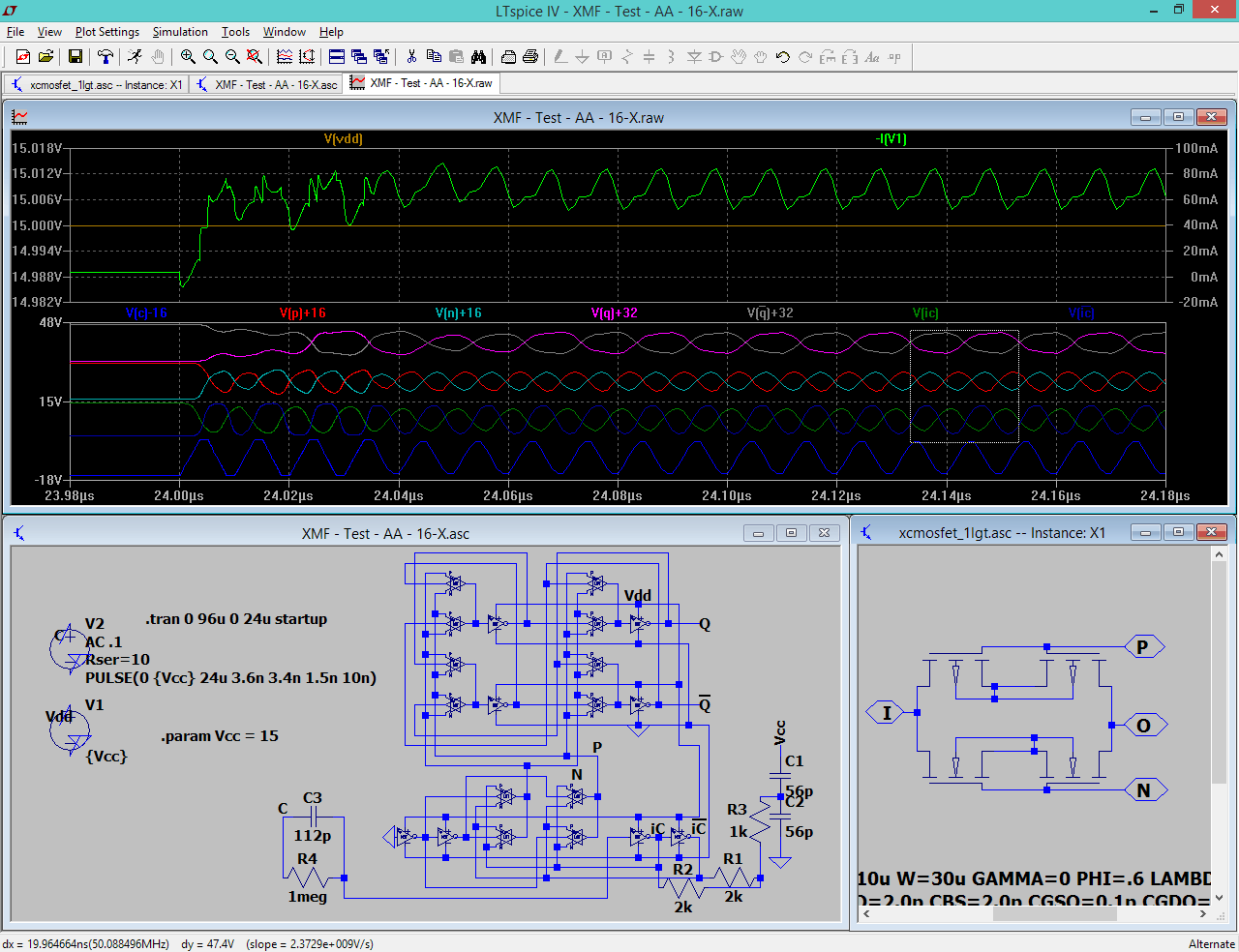Click the Paste clipboard icon
The image size is (1239, 952).
456,57
